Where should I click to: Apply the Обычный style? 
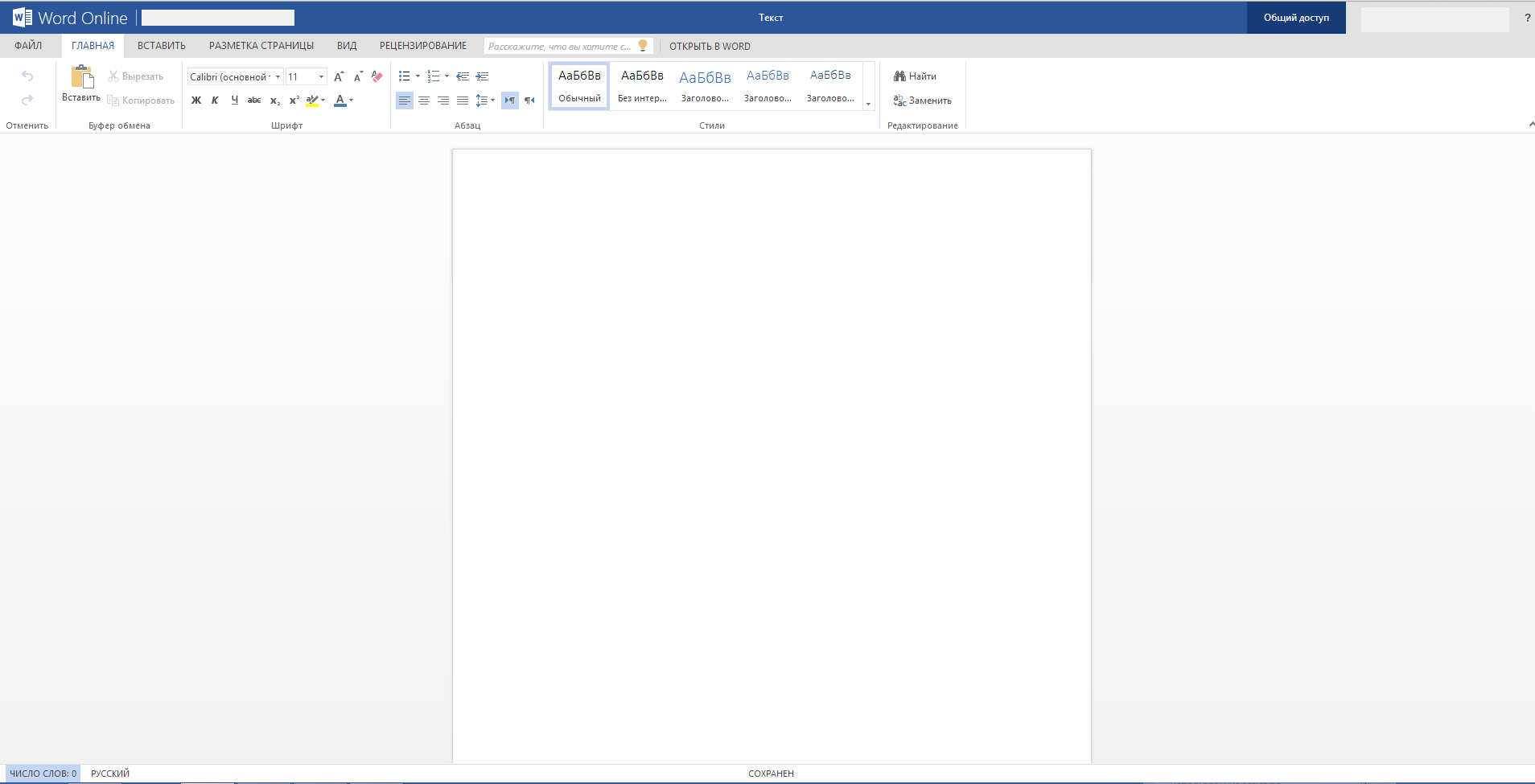pos(579,86)
